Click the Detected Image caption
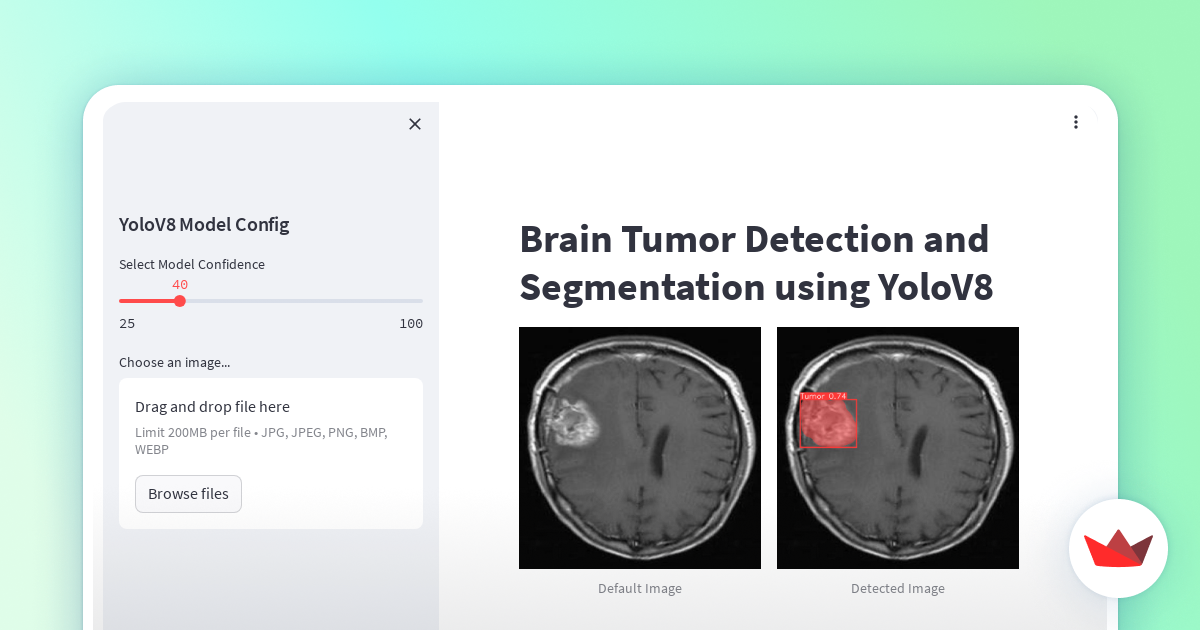The height and width of the screenshot is (630, 1200). coord(897,588)
